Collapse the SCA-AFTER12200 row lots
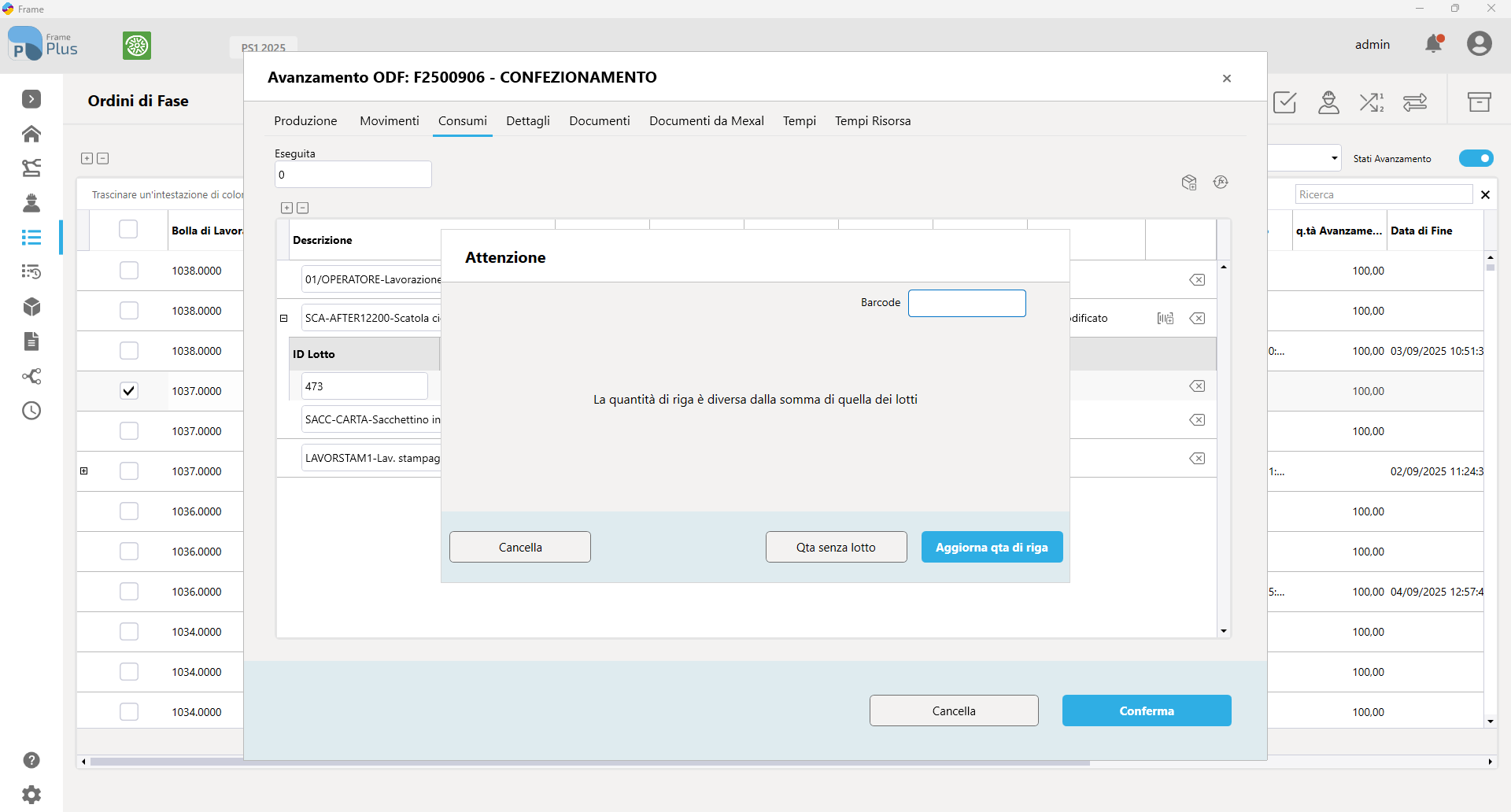 pos(284,319)
